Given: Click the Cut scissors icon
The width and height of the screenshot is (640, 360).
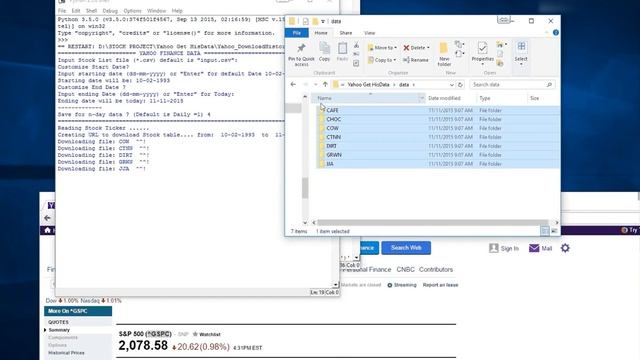Looking at the screenshot, I should 356,45.
